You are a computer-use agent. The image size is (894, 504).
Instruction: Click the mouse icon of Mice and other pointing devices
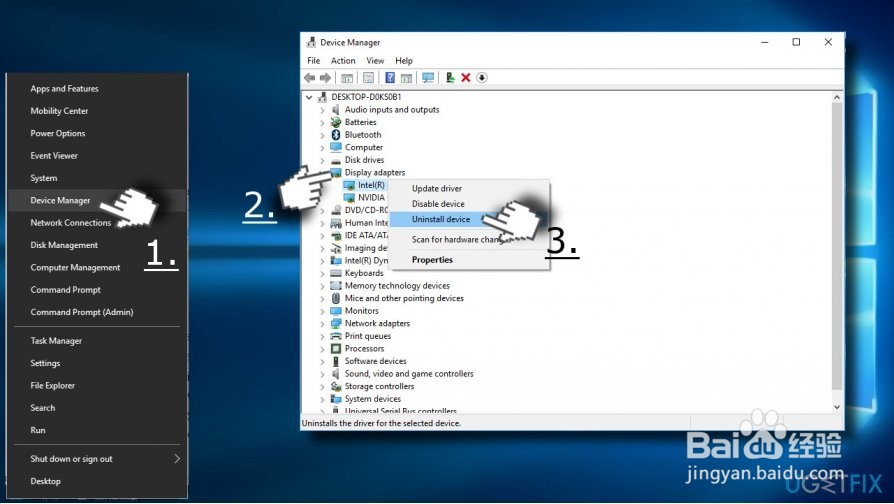point(336,298)
